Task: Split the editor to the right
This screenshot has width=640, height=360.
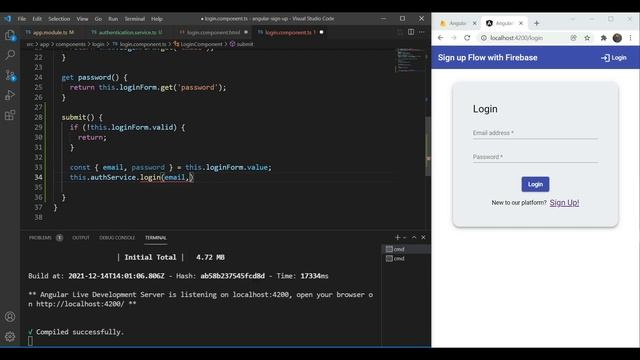Action: pos(411,32)
